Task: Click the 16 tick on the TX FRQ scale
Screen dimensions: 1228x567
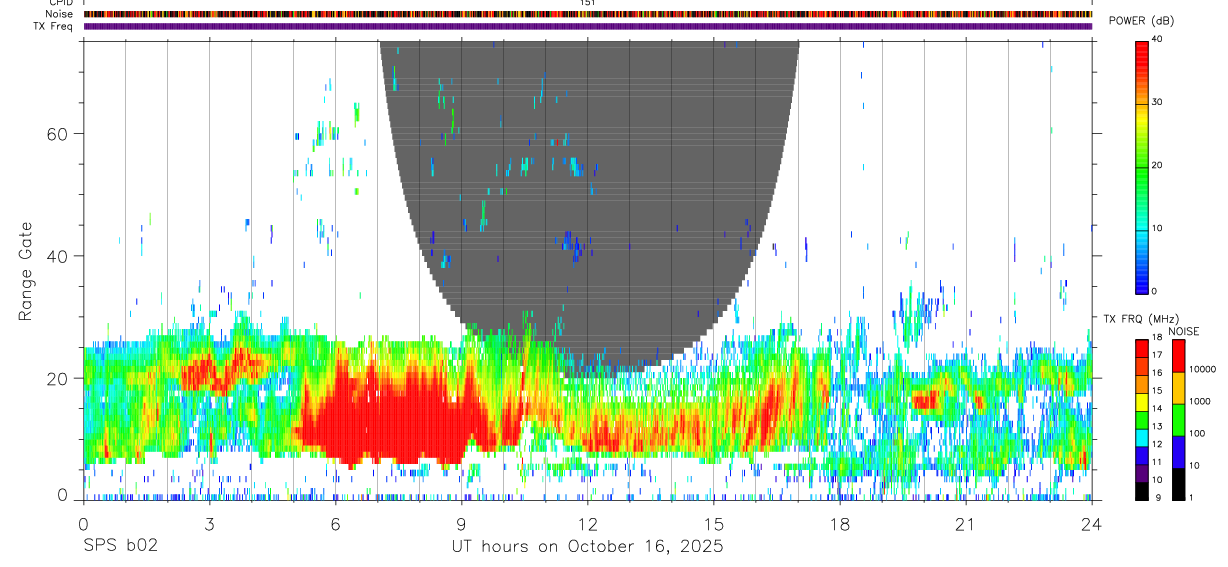Action: [x=1156, y=375]
